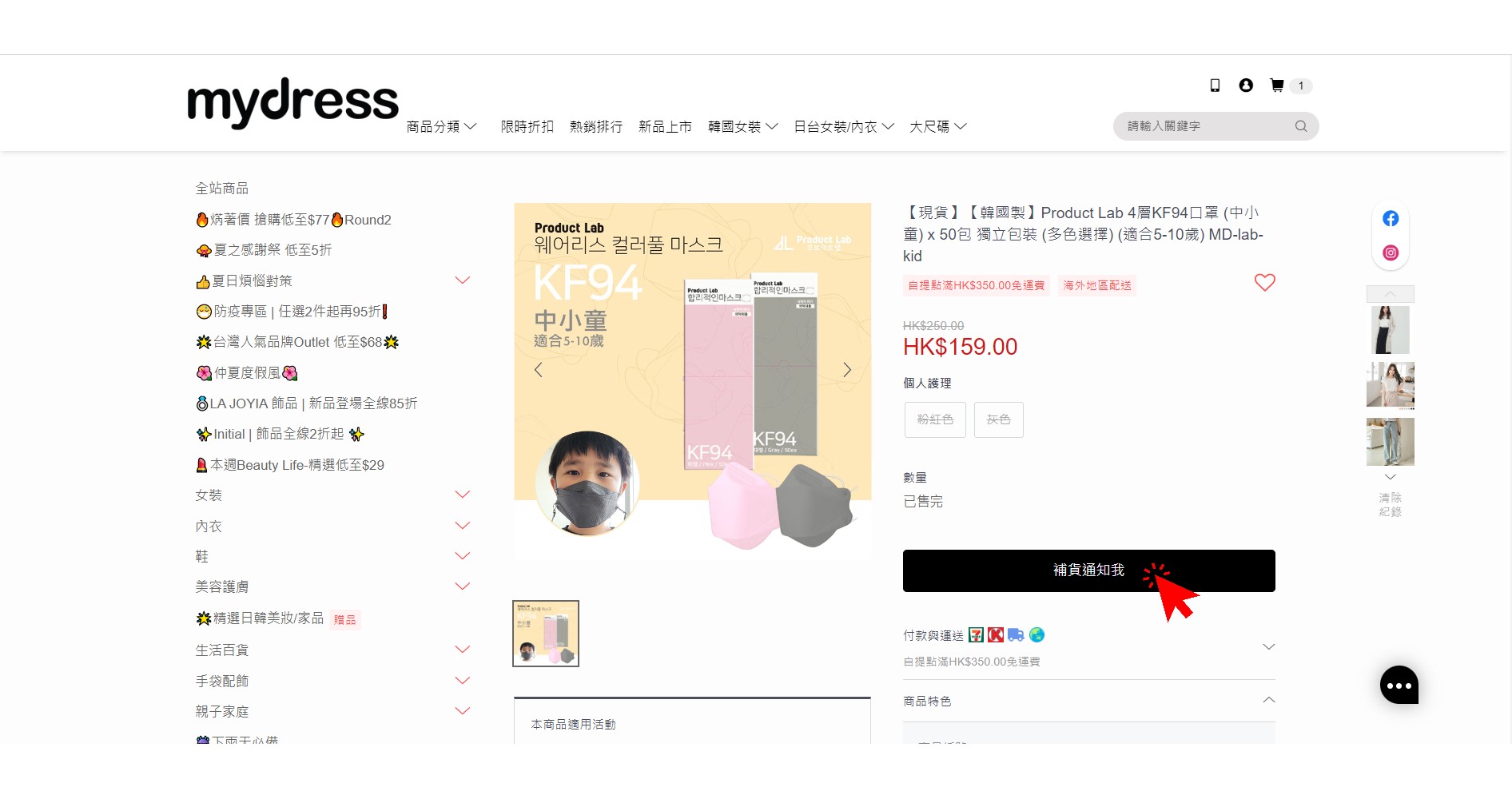
Task: Expand the 付款與運送 section
Action: (1268, 646)
